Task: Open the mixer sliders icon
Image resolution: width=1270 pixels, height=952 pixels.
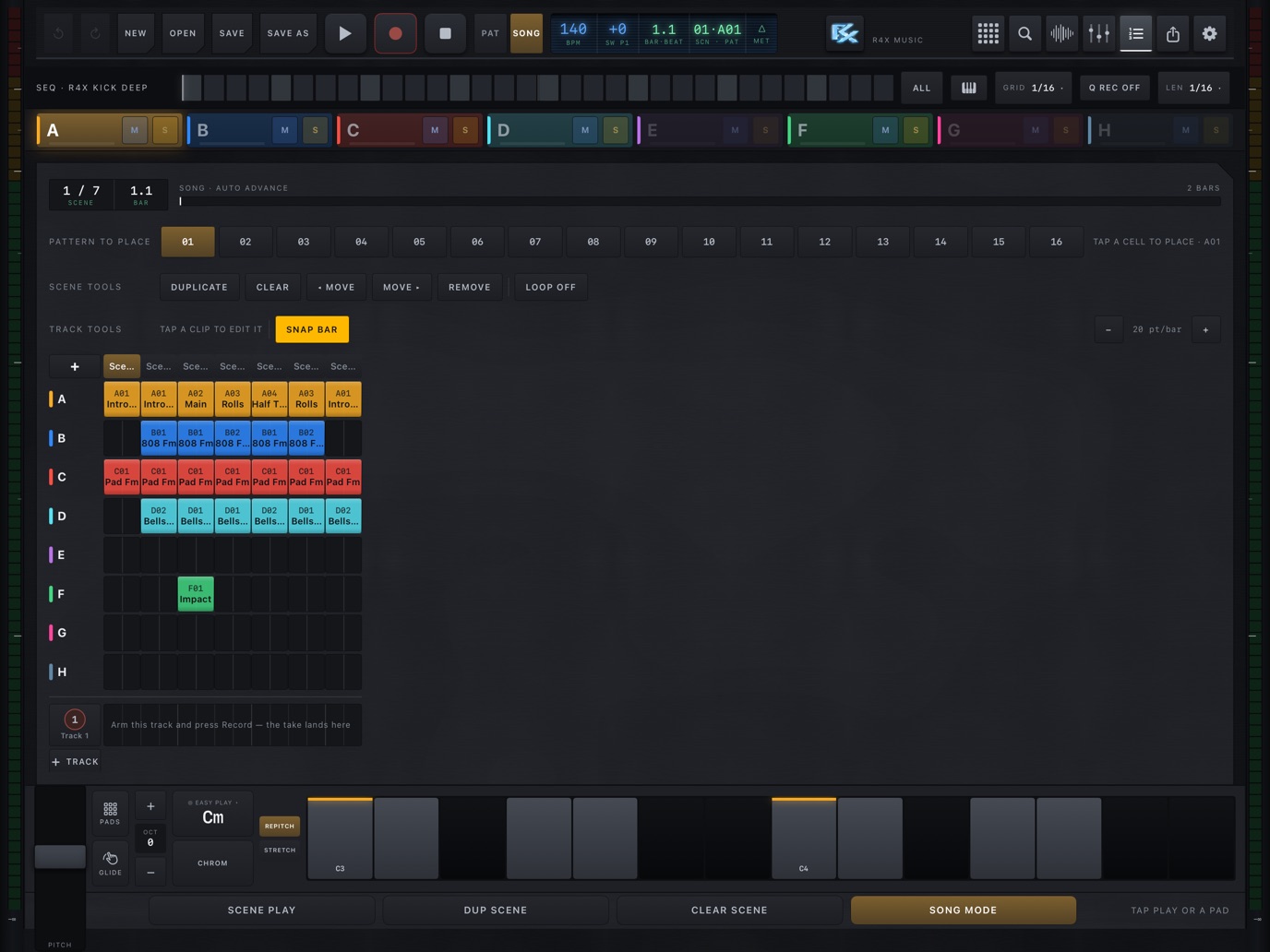Action: [1098, 33]
